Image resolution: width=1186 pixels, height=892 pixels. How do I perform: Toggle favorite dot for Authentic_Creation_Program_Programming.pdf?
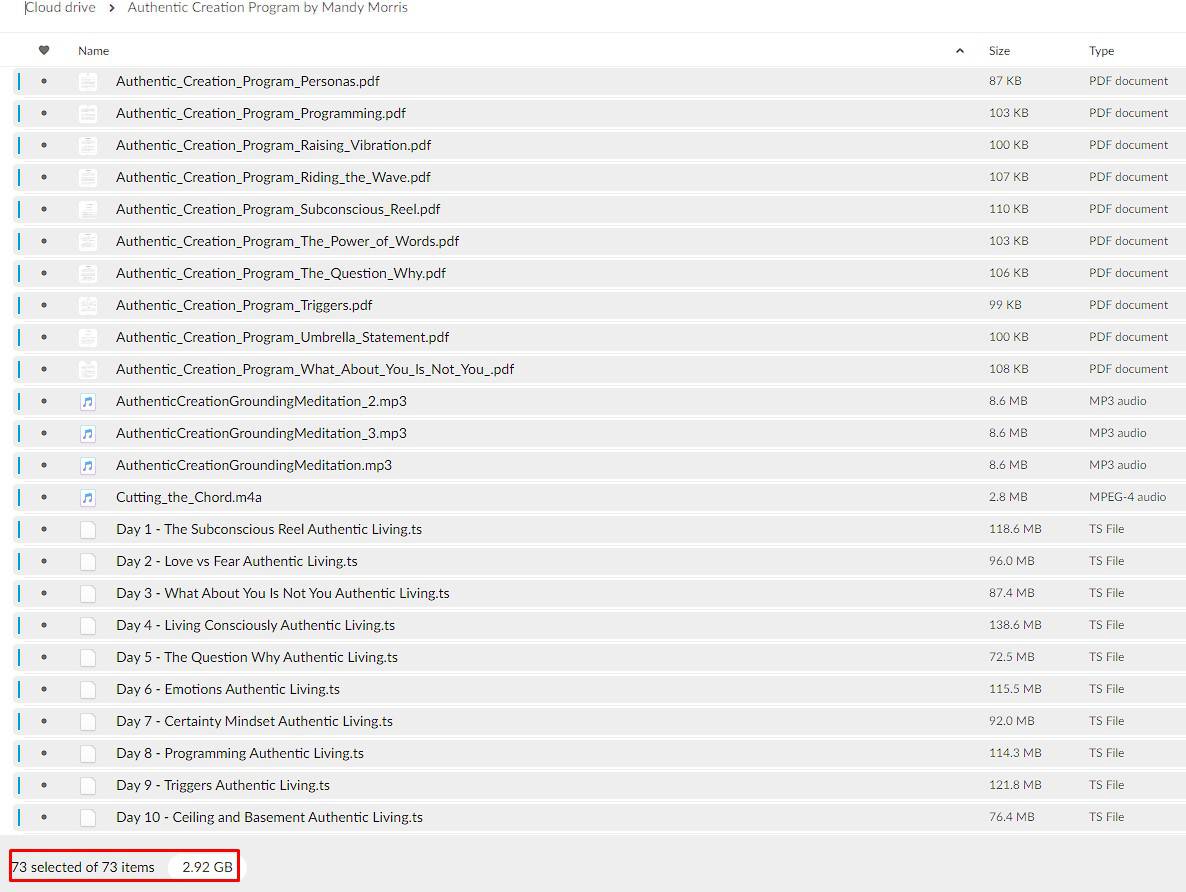(x=44, y=114)
